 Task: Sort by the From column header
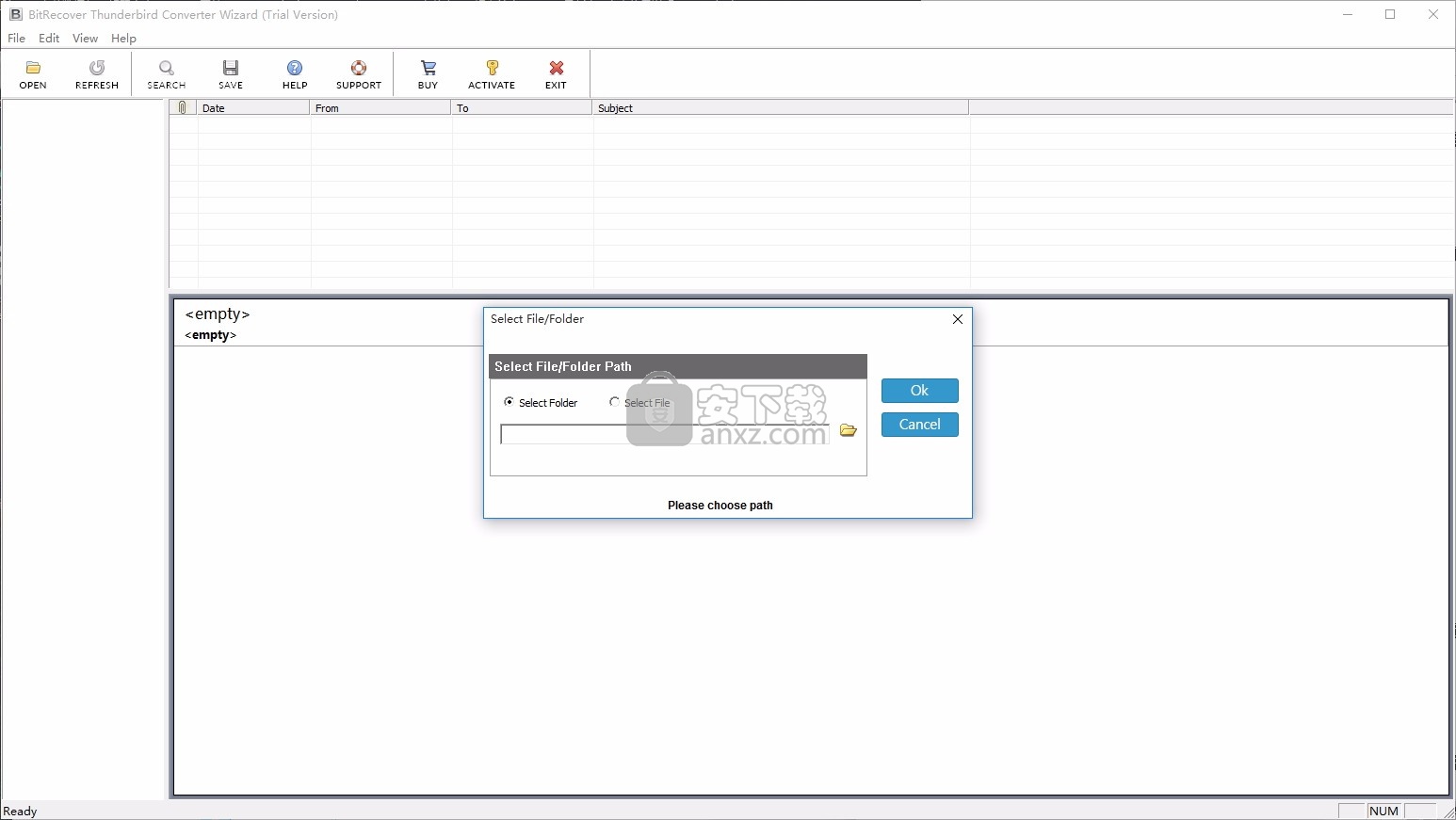(x=380, y=107)
